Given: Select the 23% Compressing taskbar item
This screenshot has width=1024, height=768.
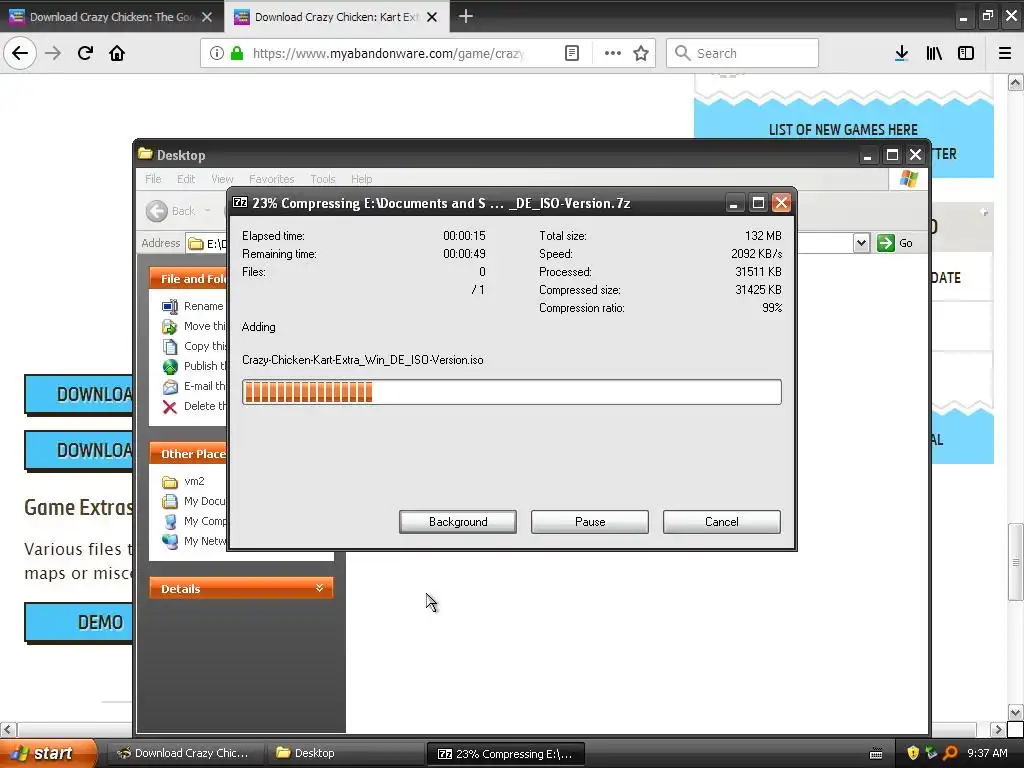Looking at the screenshot, I should click(x=505, y=754).
